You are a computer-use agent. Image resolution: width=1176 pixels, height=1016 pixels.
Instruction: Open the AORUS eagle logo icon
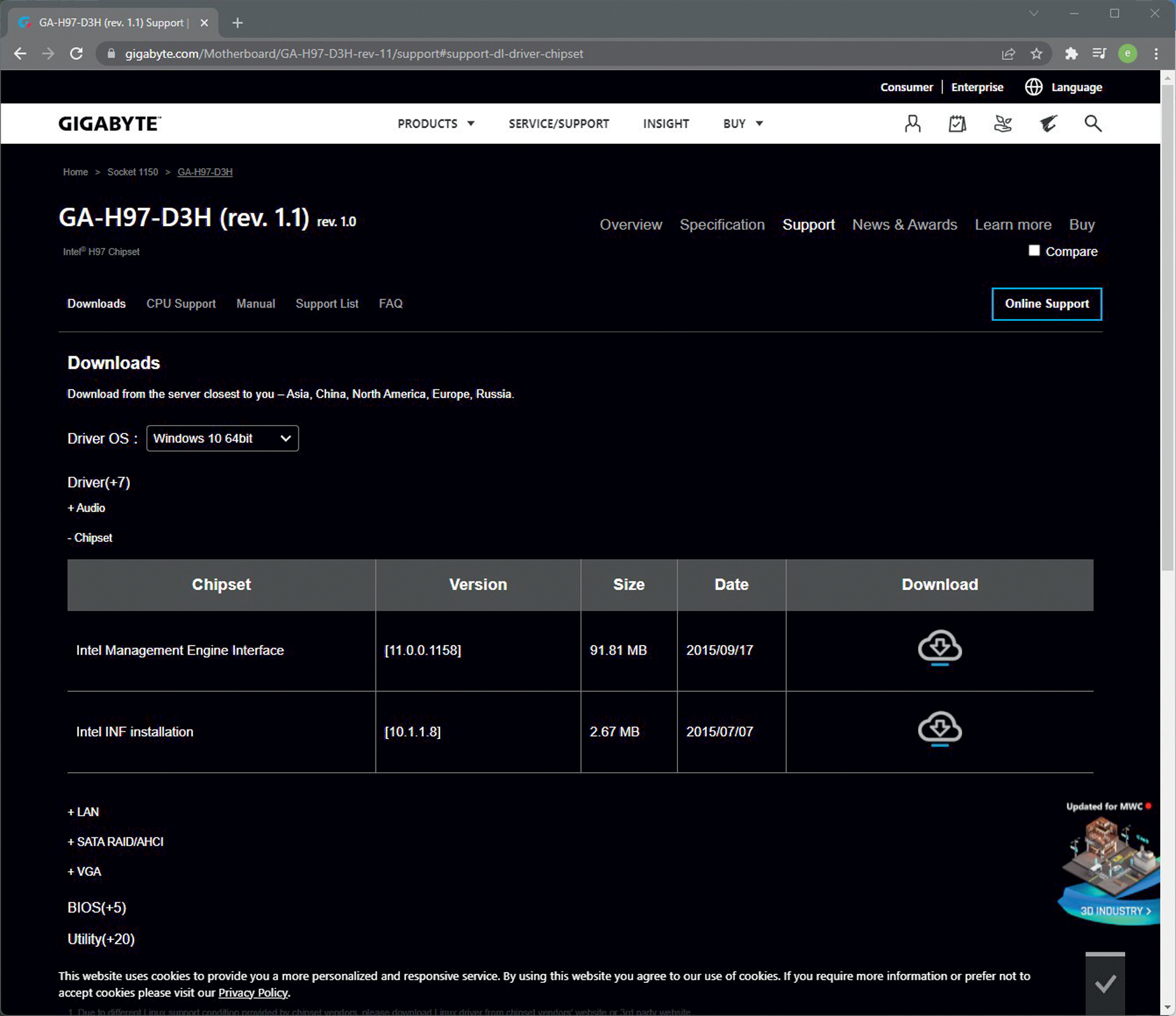pyautogui.click(x=1048, y=124)
